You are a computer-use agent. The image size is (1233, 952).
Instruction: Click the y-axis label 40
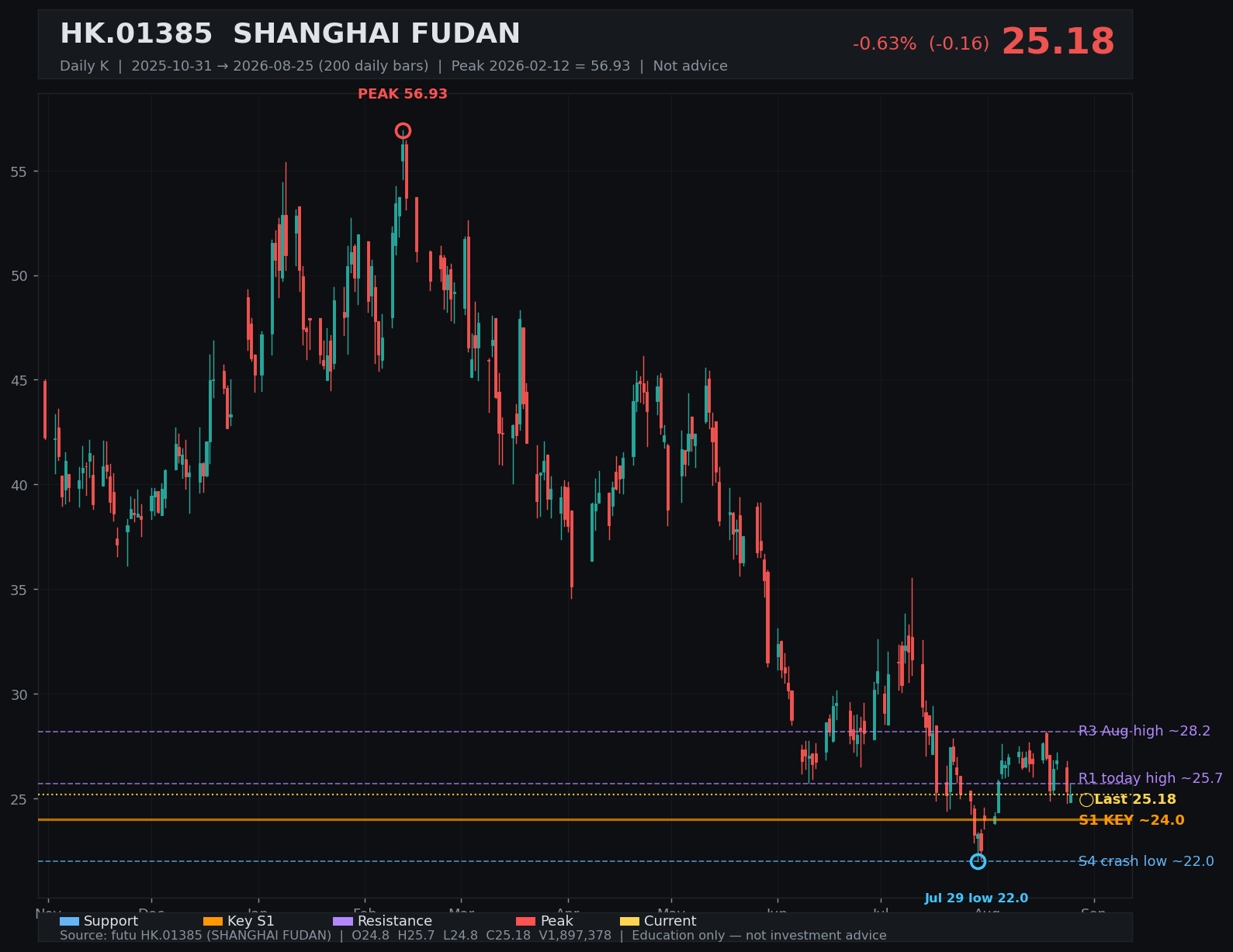[19, 486]
